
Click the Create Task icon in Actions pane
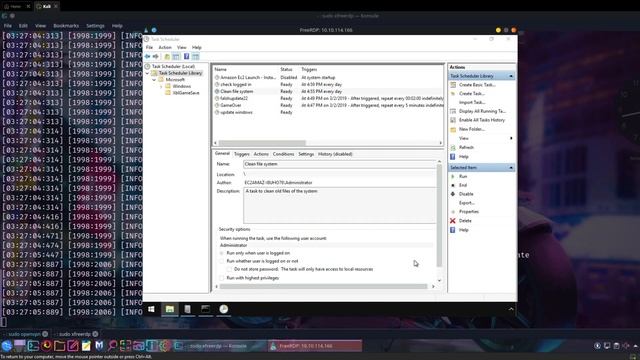(453, 93)
